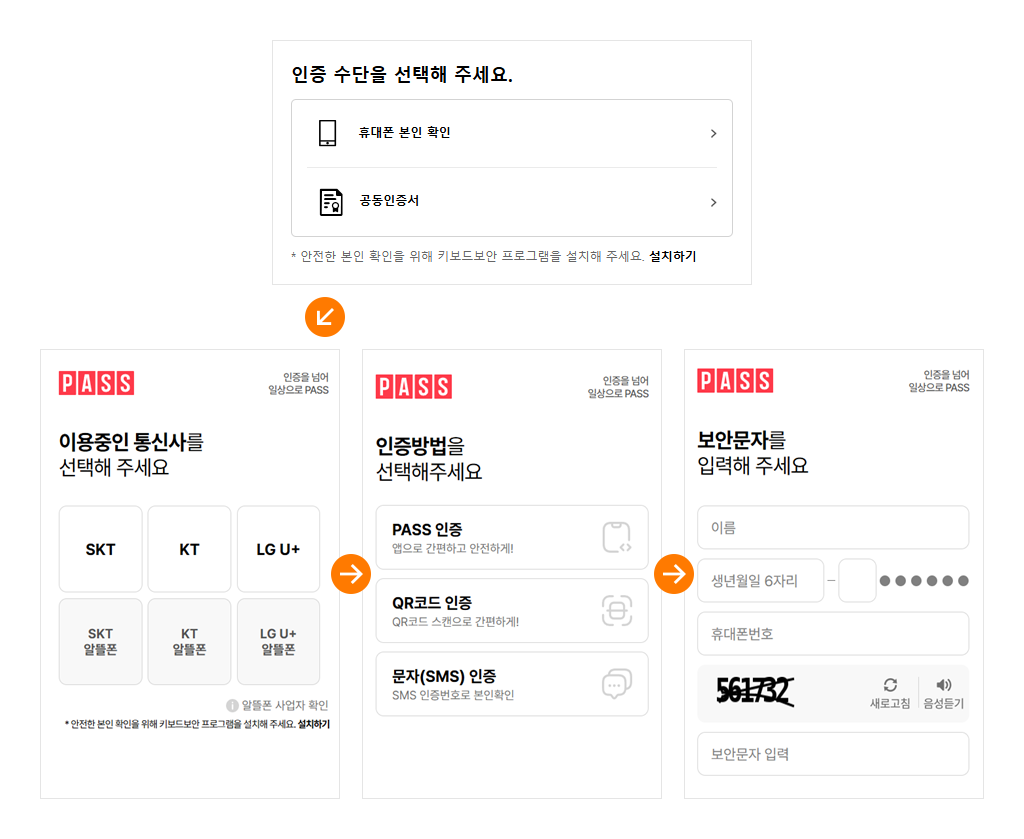The height and width of the screenshot is (839, 1024).
Task: Choose SKT 알뜰폰 carrier
Action: 101,641
